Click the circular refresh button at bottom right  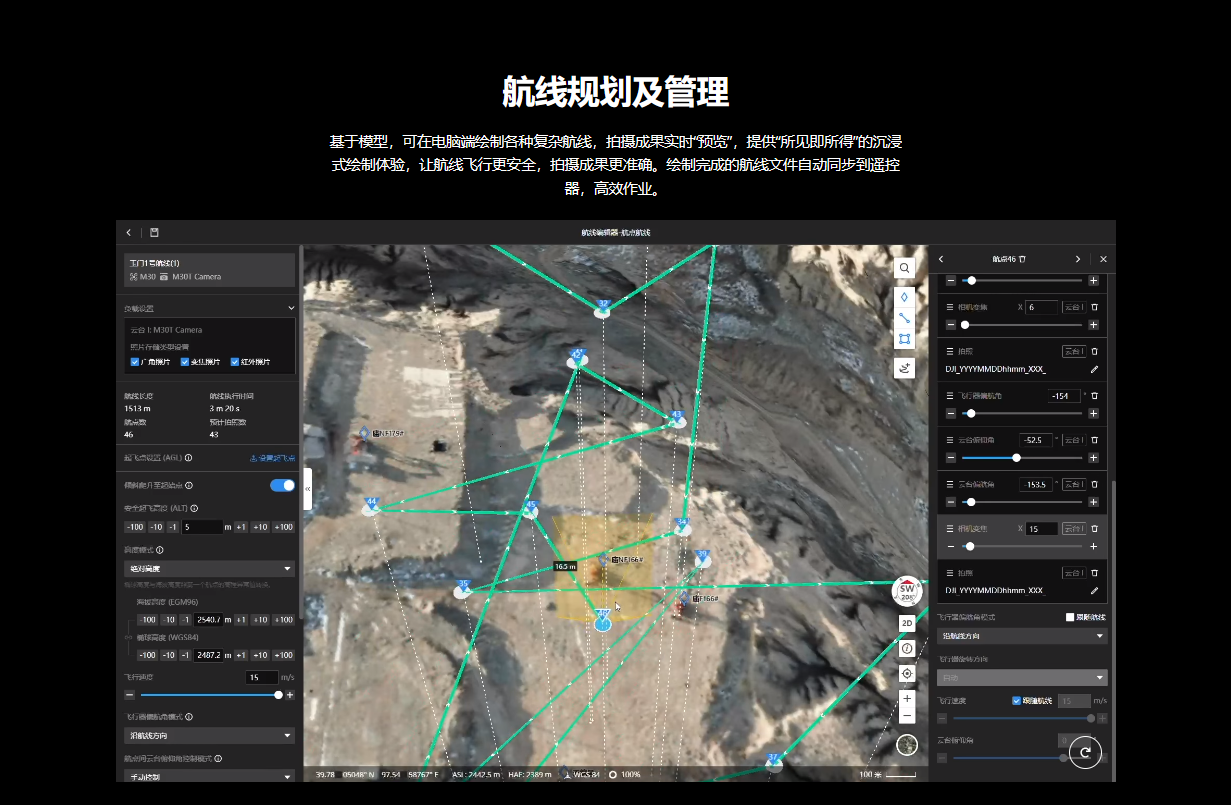1085,752
